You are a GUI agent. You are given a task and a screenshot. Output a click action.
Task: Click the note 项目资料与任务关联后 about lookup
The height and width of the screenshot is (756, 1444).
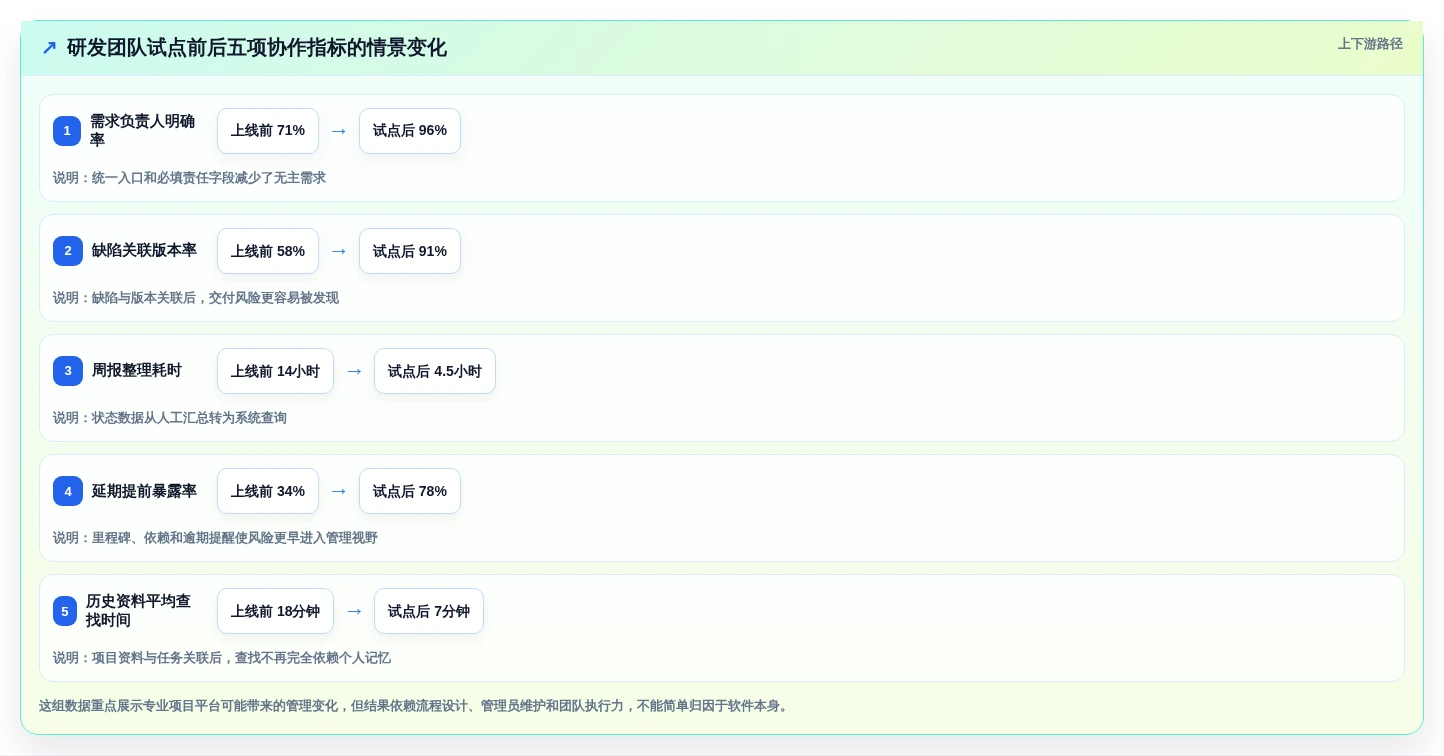222,658
